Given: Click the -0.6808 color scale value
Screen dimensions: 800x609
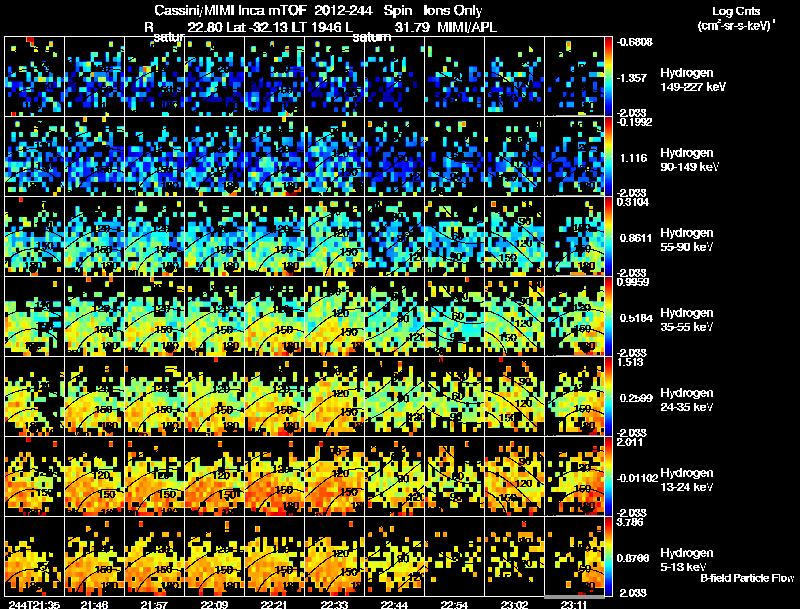Looking at the screenshot, I should pyautogui.click(x=634, y=42).
